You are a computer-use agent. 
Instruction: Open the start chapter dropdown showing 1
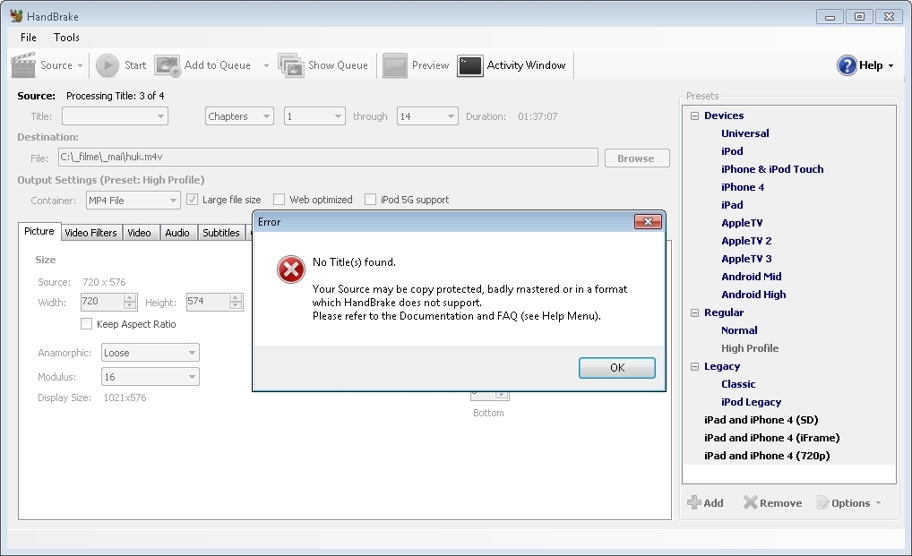tap(315, 116)
